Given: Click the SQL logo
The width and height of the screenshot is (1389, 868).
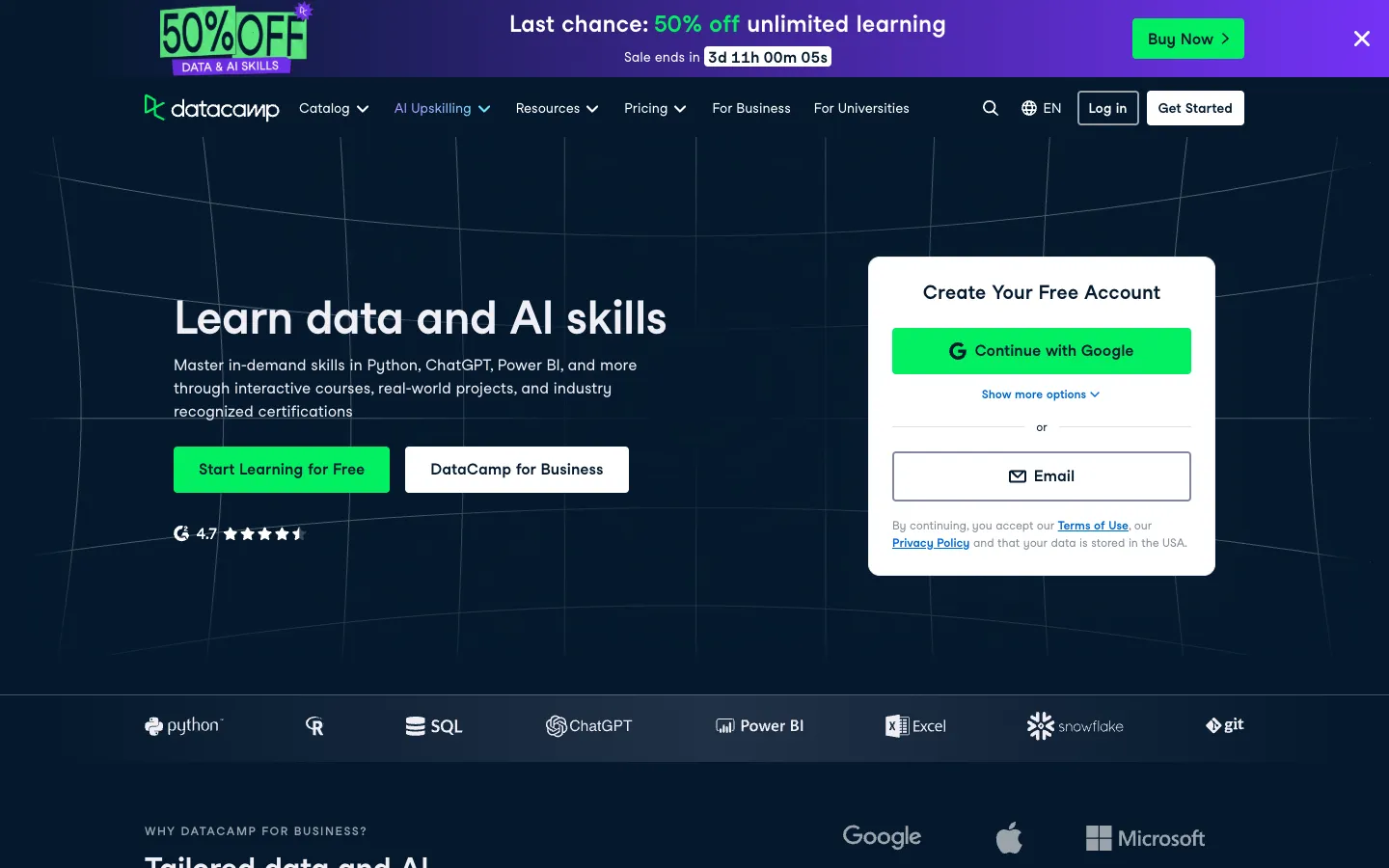Looking at the screenshot, I should click(x=434, y=726).
